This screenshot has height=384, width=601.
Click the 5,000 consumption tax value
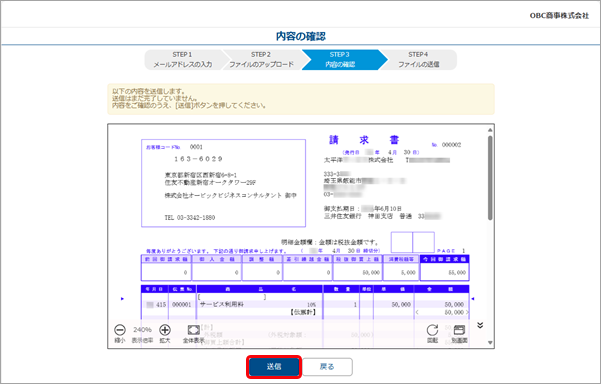(x=408, y=272)
